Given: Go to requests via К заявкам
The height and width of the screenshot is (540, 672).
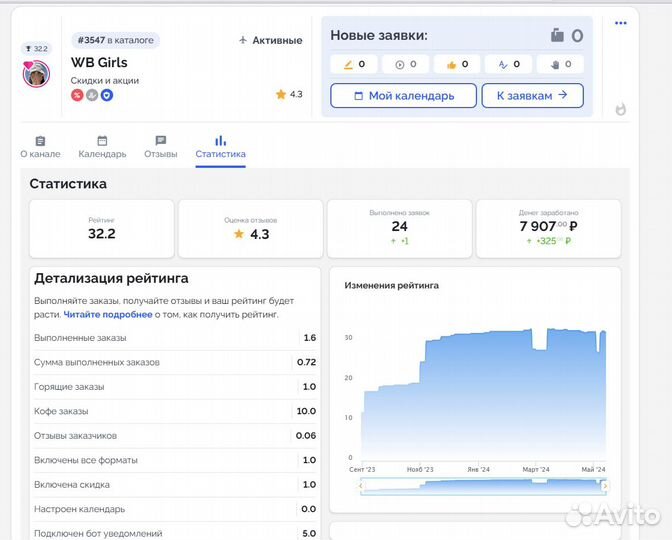Looking at the screenshot, I should click(x=532, y=96).
